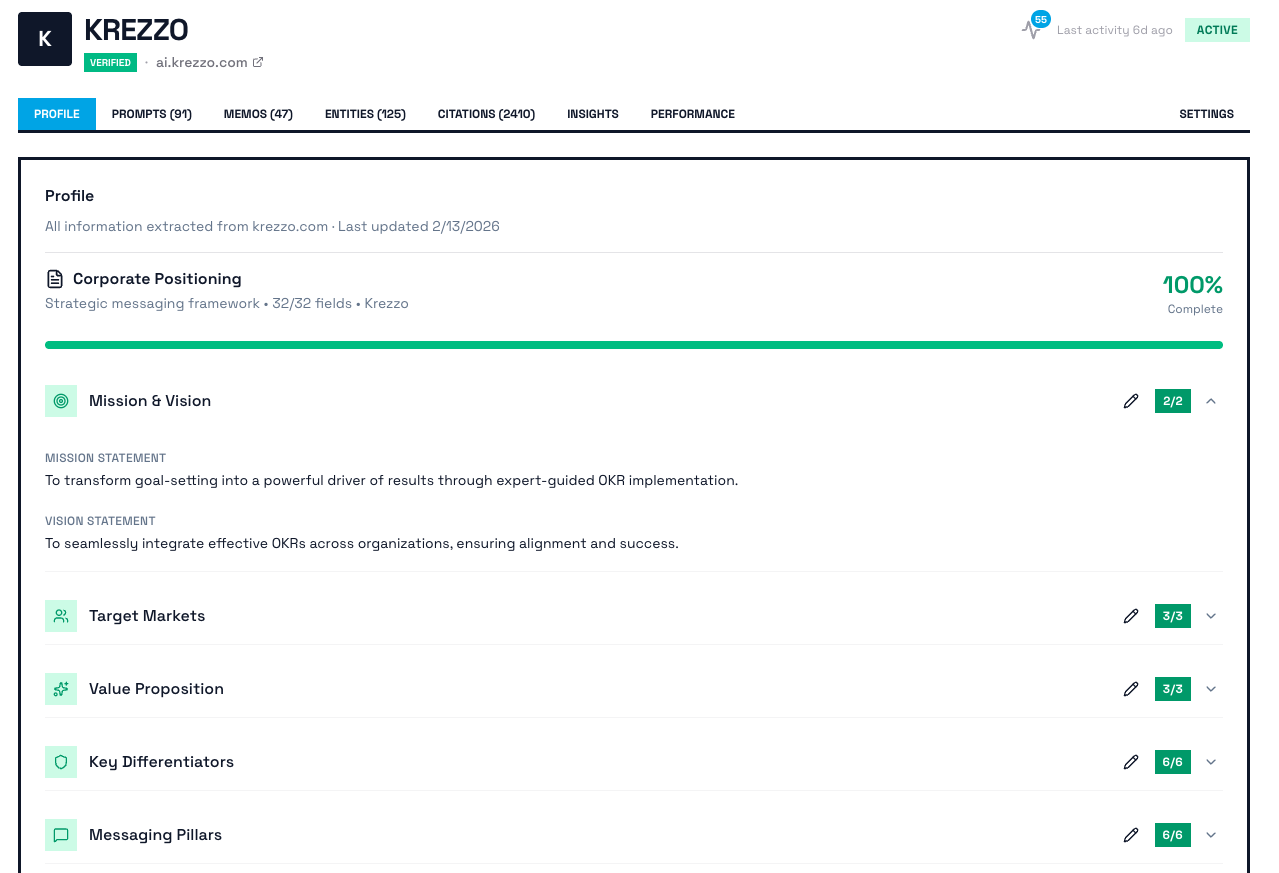
Task: Edit Mission & Vision with the pencil icon
Action: pyautogui.click(x=1130, y=400)
